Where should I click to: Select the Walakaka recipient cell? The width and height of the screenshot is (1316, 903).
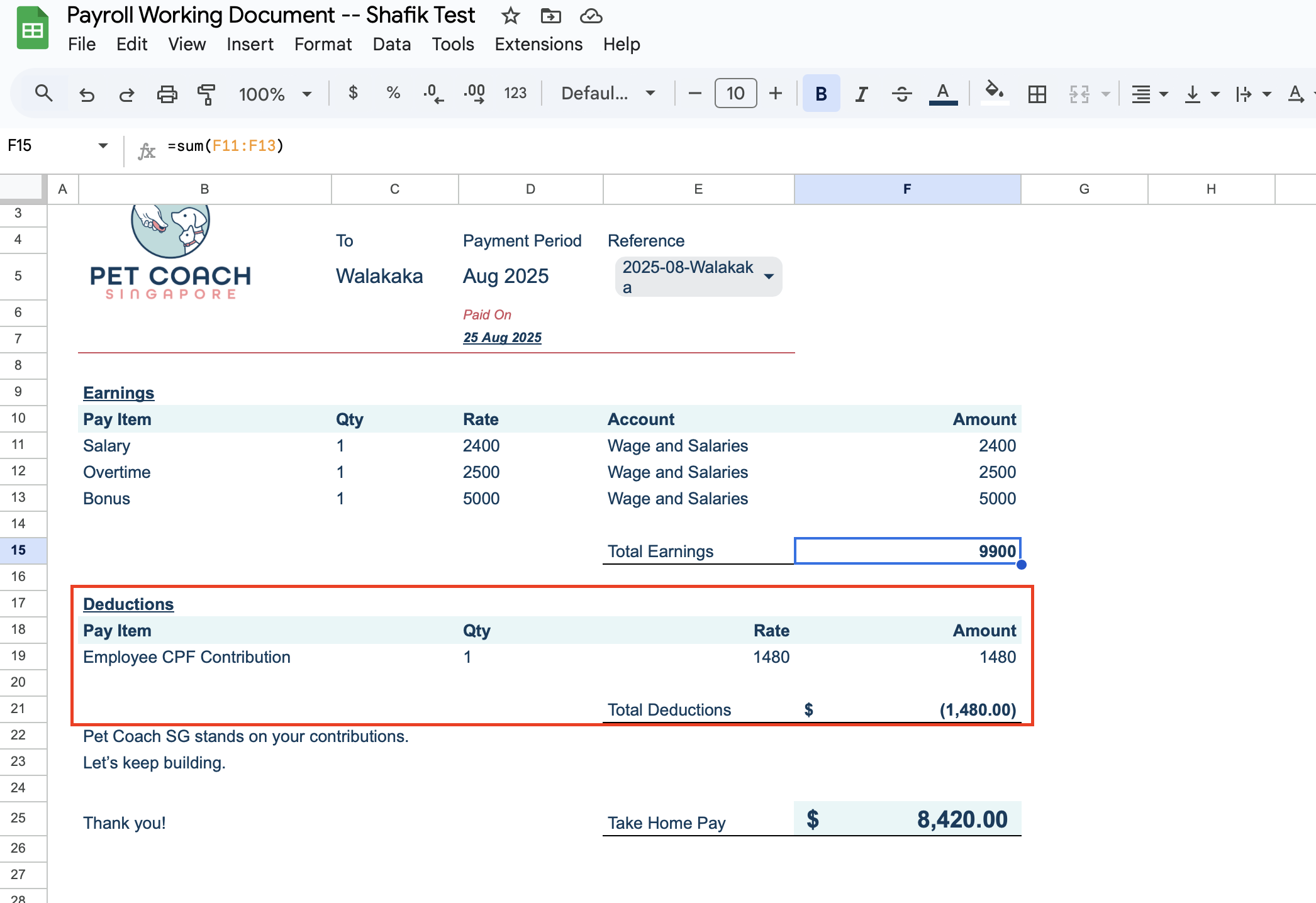[x=379, y=276]
